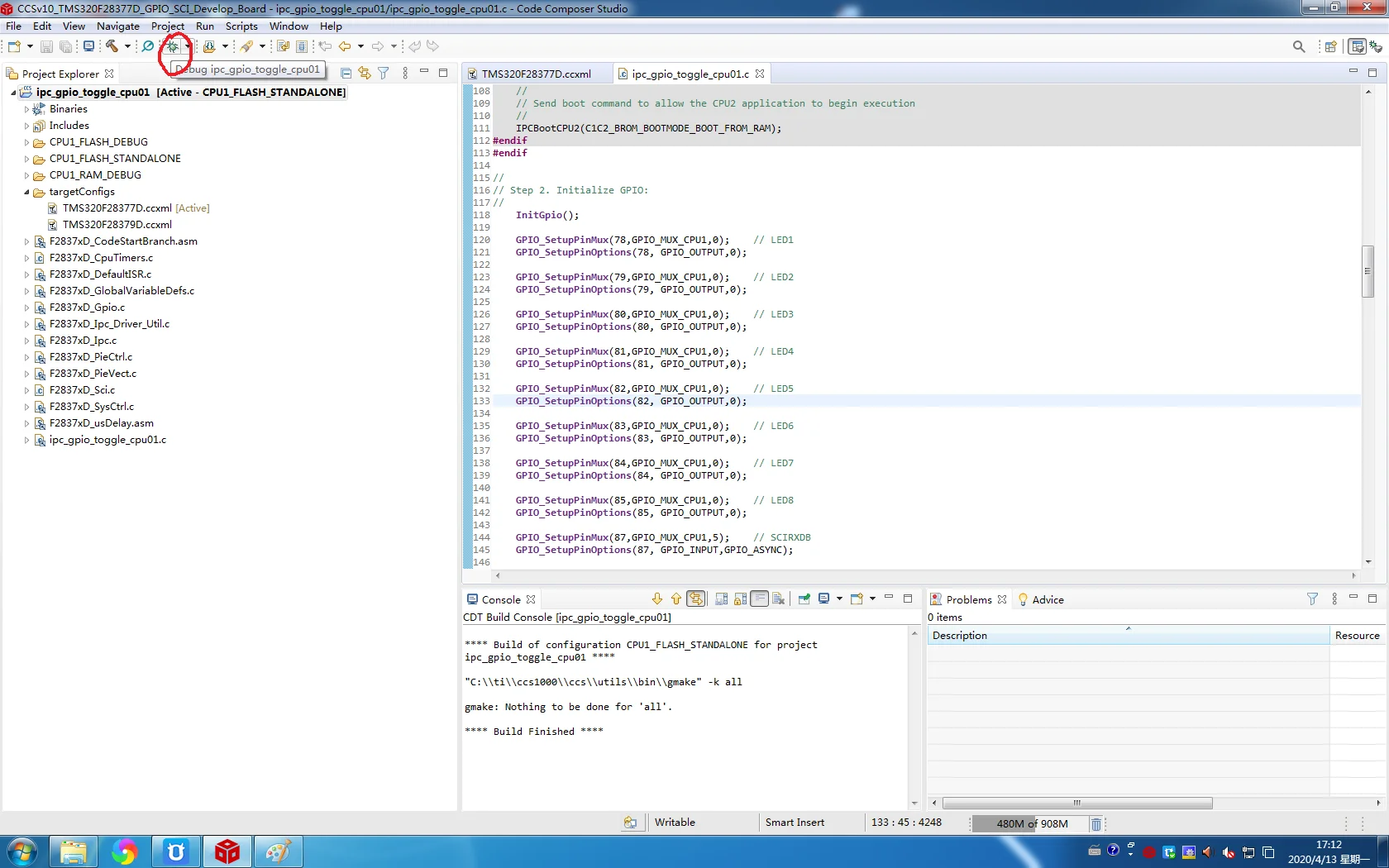Select the CPU1_RAM_DEBUG folder
This screenshot has width=1389, height=868.
click(95, 175)
